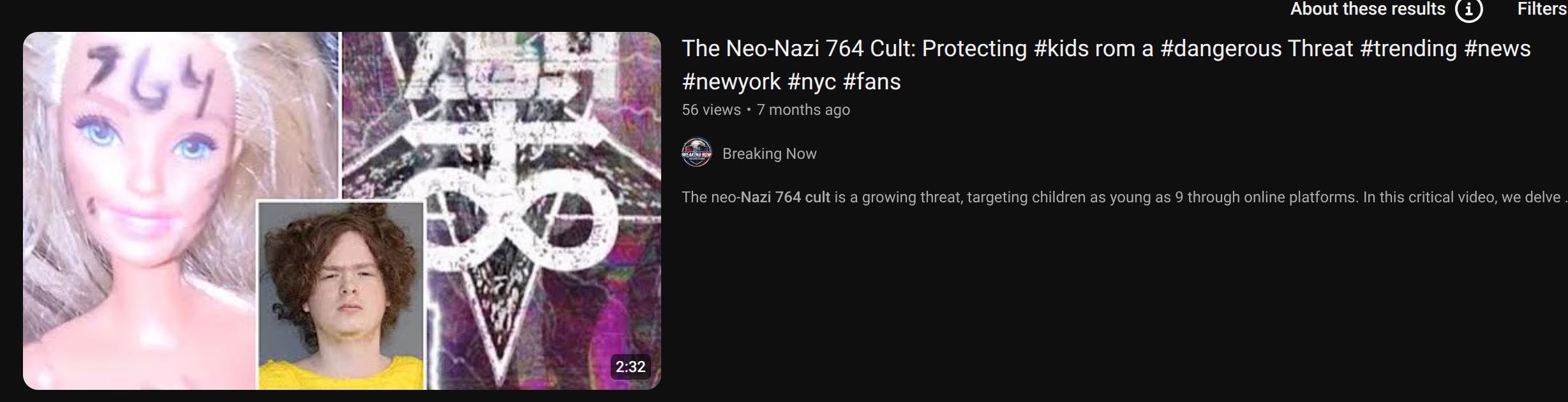Play the 764 Cult video thumbnail

coord(342,211)
